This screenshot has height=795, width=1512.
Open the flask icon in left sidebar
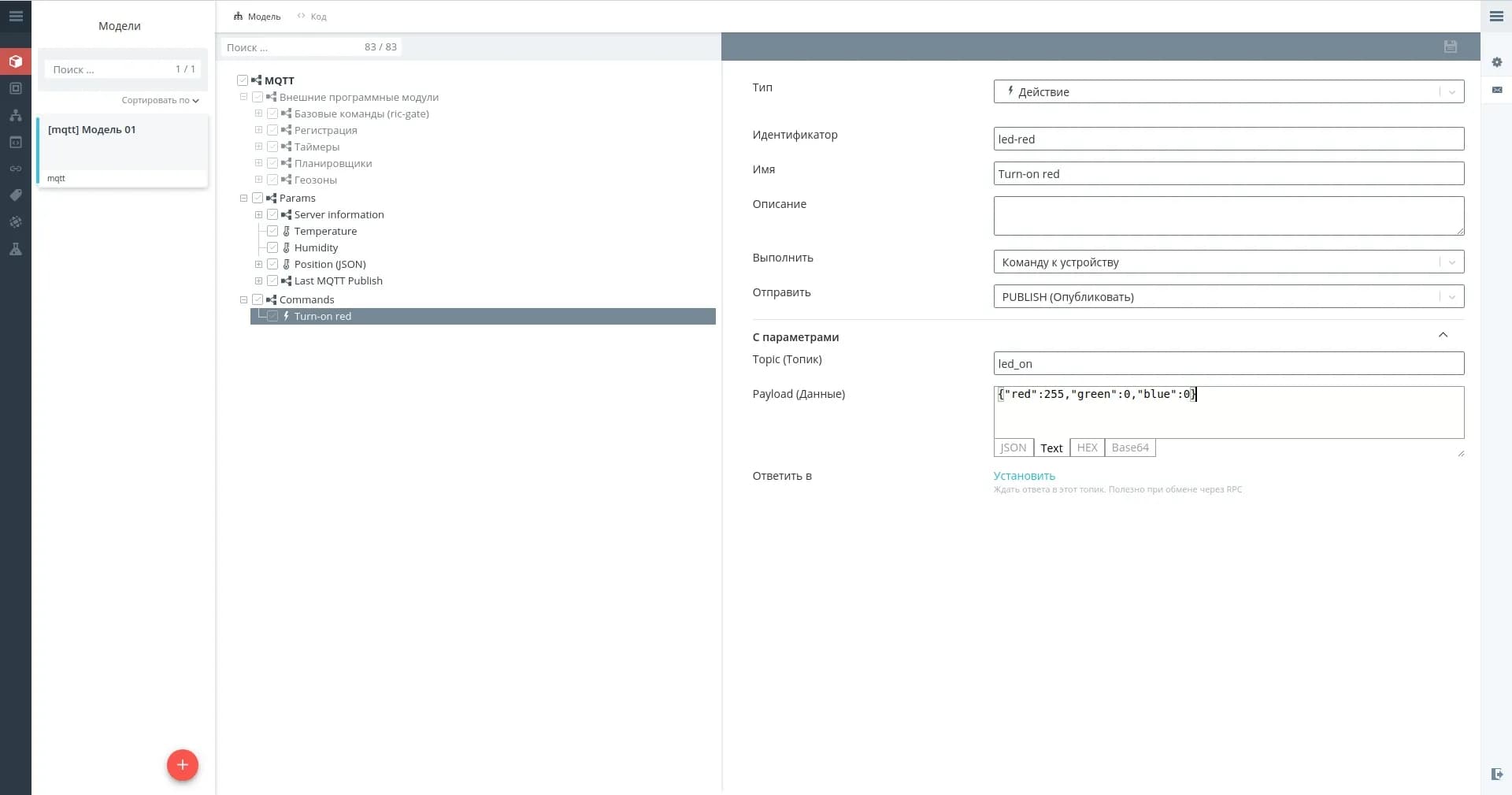(x=15, y=249)
